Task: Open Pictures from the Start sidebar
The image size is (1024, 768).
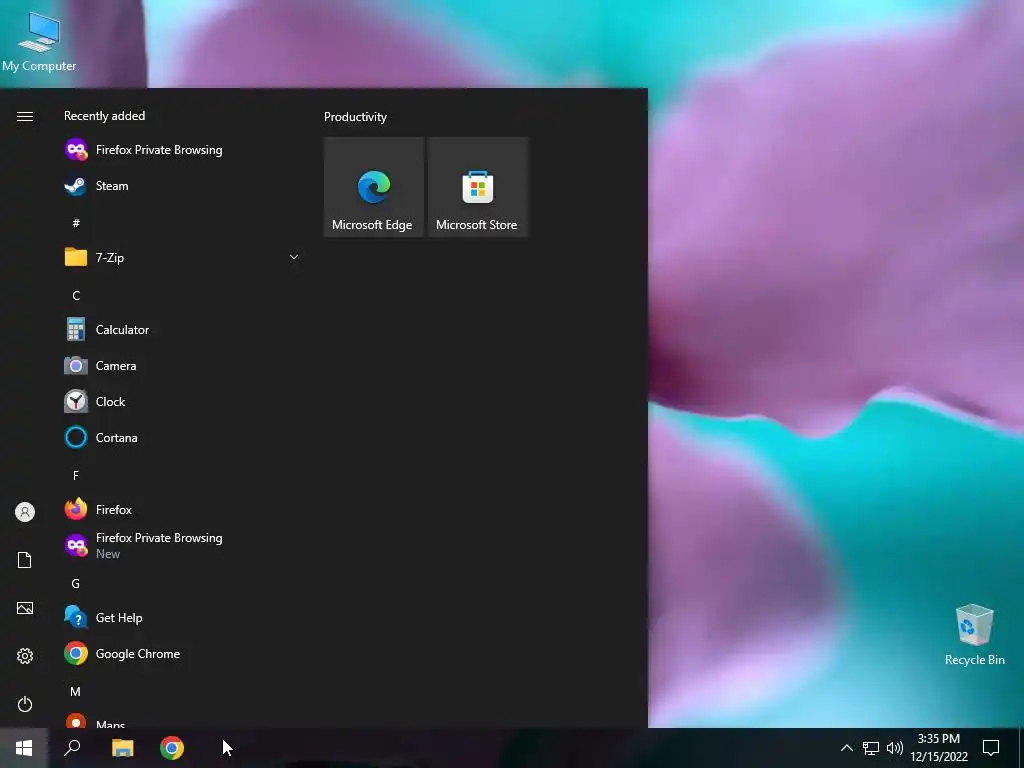Action: (x=25, y=608)
